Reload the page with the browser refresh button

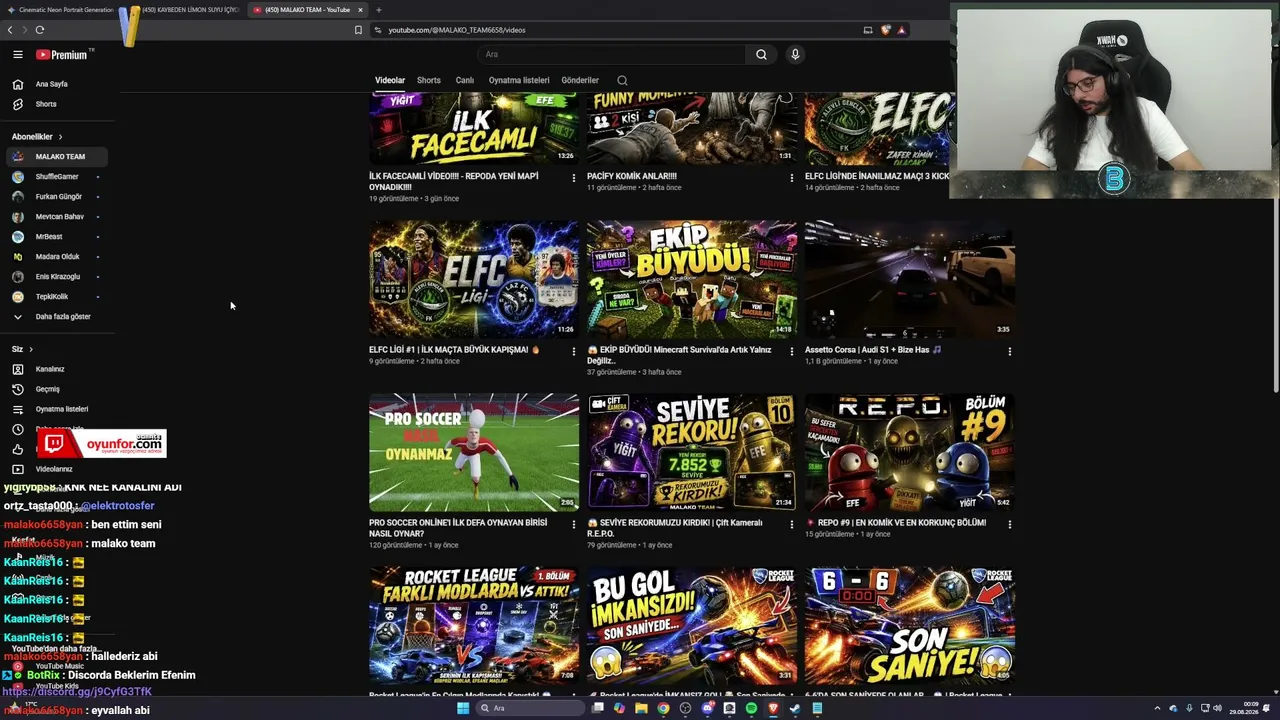[x=40, y=30]
